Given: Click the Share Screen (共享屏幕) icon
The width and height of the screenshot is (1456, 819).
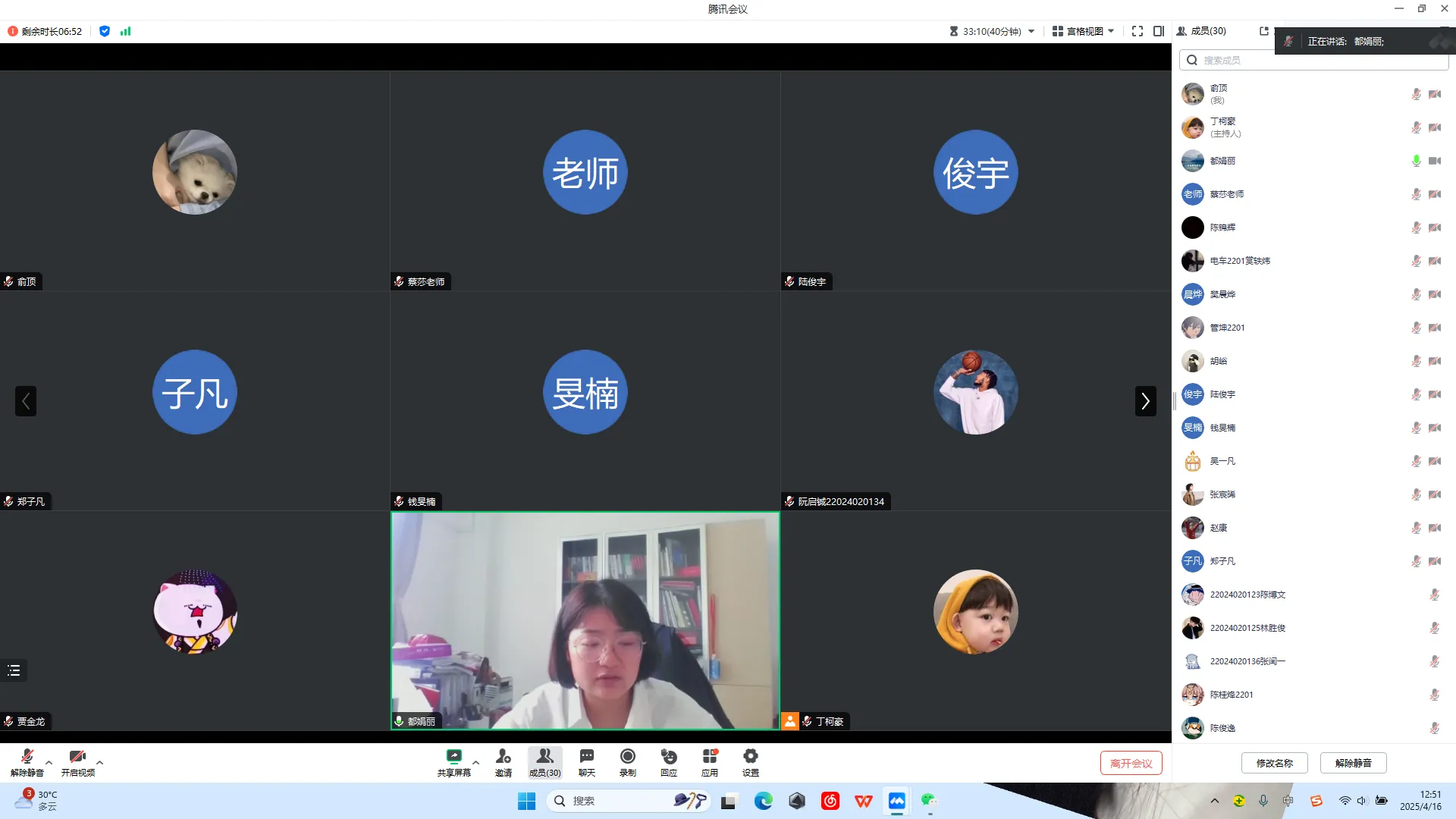Looking at the screenshot, I should click(x=453, y=757).
